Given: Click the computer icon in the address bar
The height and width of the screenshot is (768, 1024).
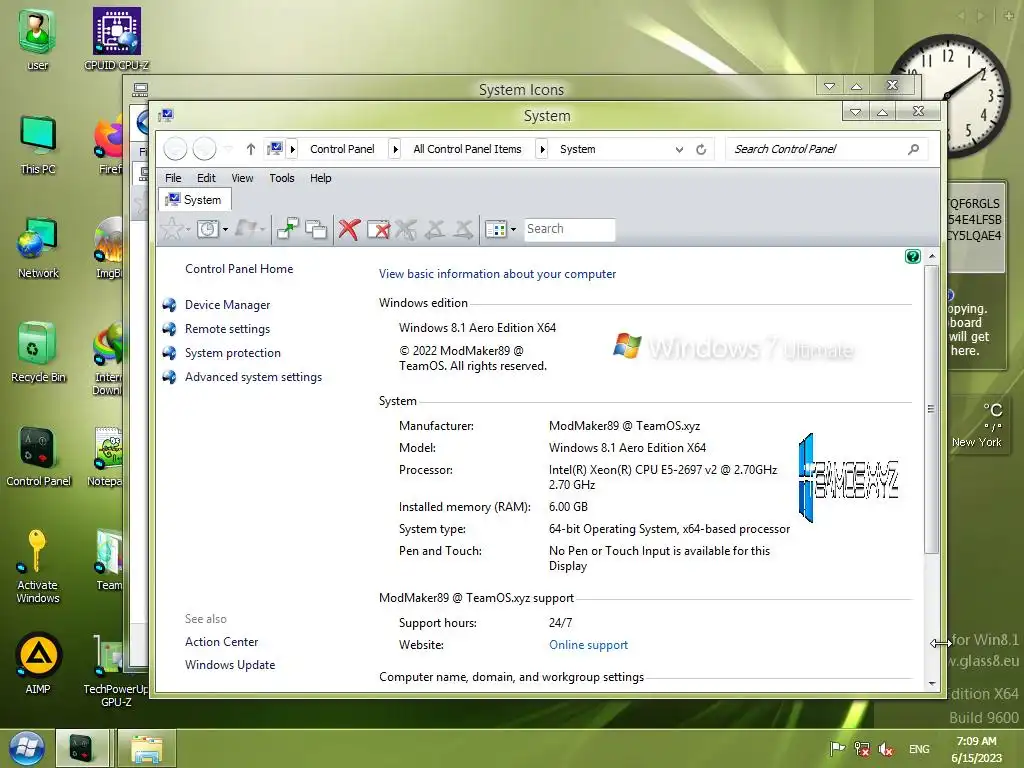Looking at the screenshot, I should [x=275, y=149].
